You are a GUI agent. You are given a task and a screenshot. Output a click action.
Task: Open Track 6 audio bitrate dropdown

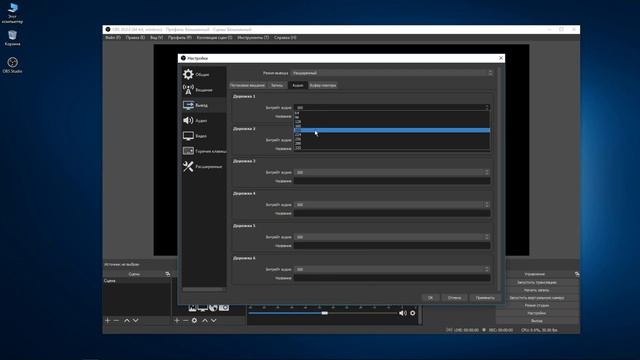click(x=392, y=269)
